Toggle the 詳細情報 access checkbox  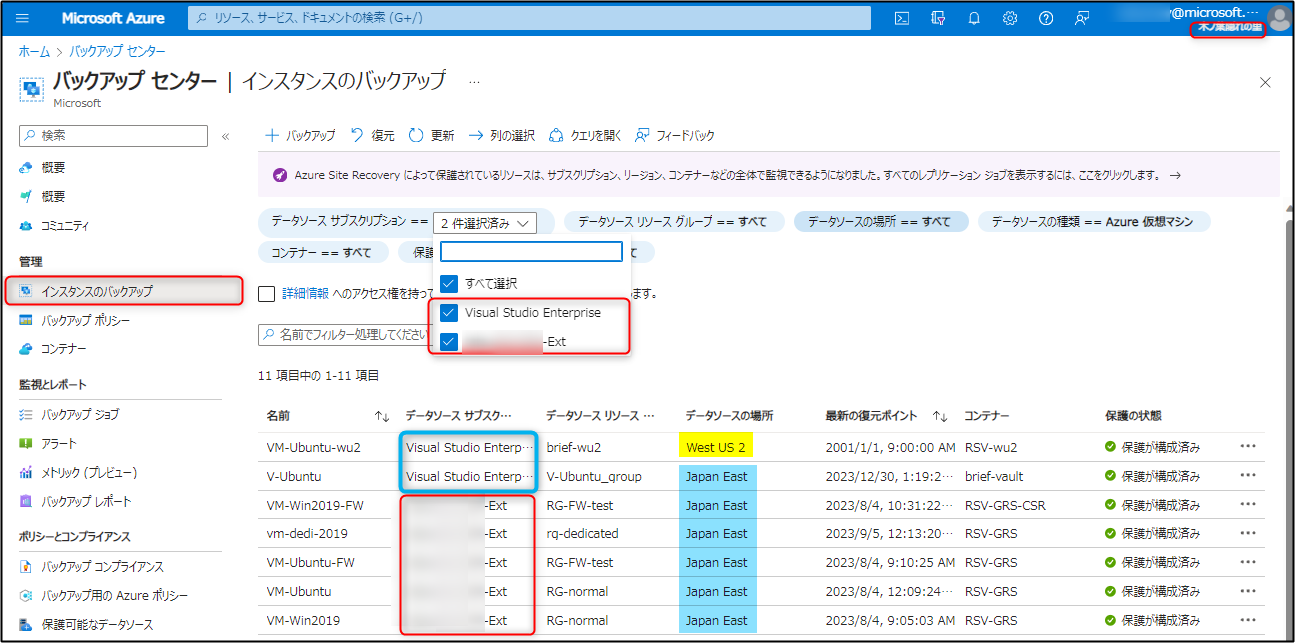coord(266,294)
